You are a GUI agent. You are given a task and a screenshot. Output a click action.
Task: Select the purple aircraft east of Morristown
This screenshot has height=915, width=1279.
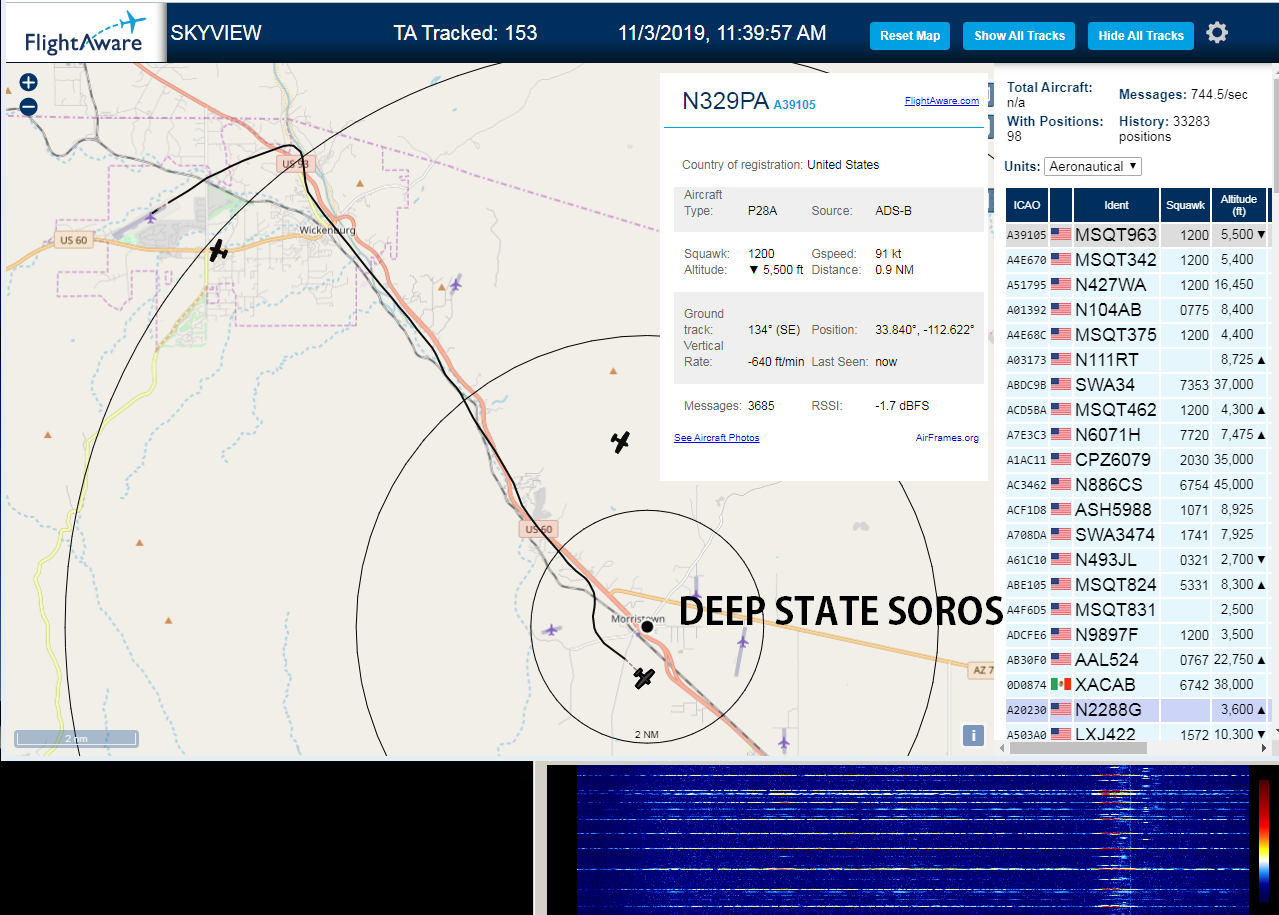point(742,641)
